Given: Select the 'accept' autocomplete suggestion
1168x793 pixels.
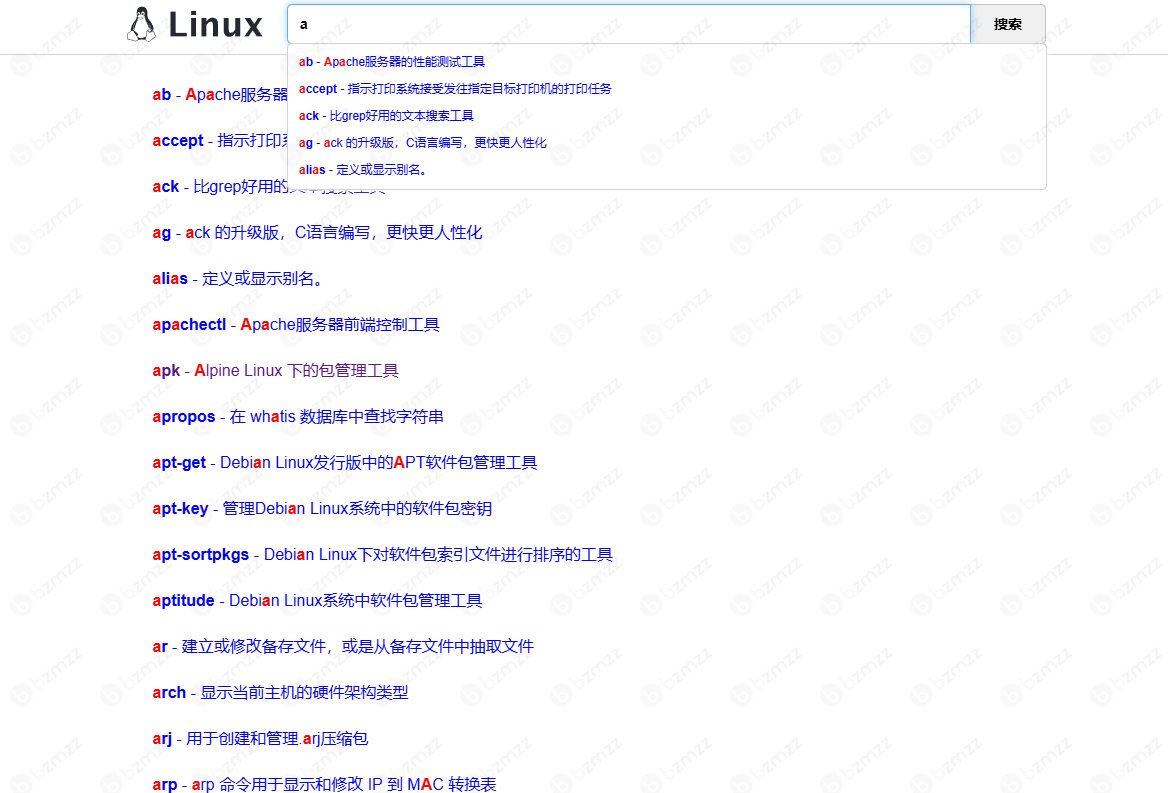Looking at the screenshot, I should 455,89.
